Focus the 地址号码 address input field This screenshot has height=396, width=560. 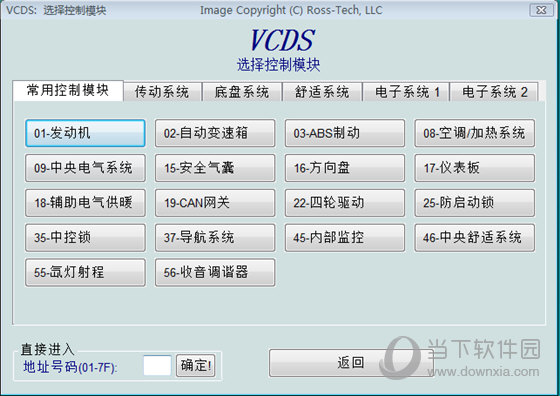coord(157,365)
